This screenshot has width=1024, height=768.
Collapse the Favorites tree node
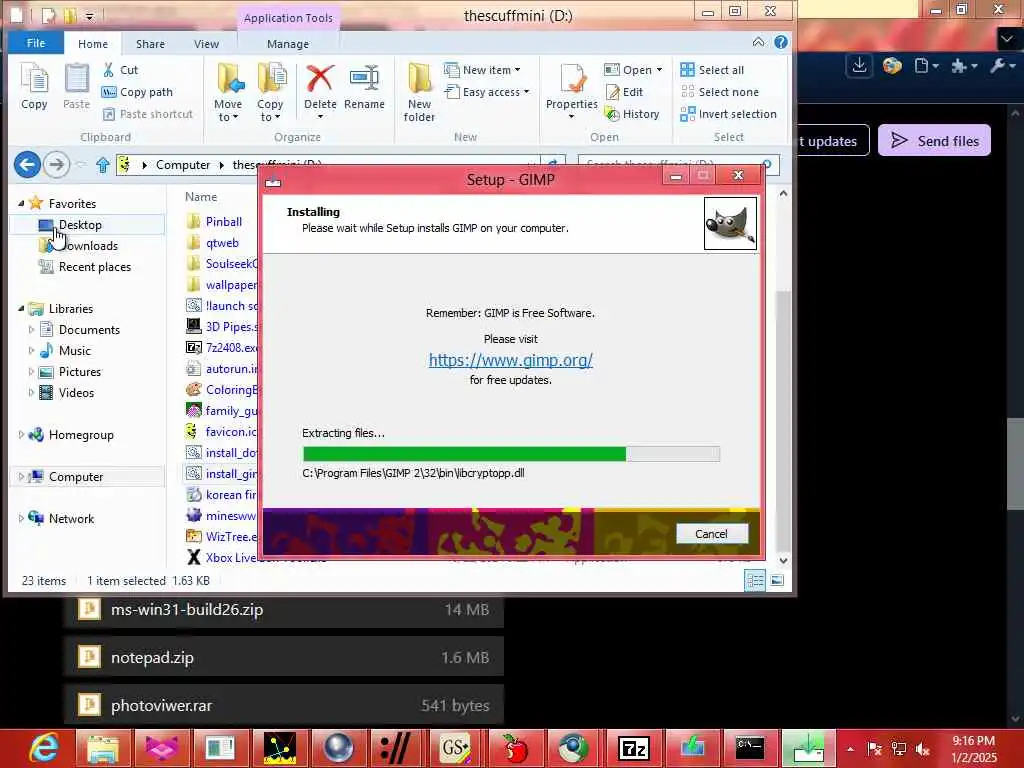click(x=21, y=204)
